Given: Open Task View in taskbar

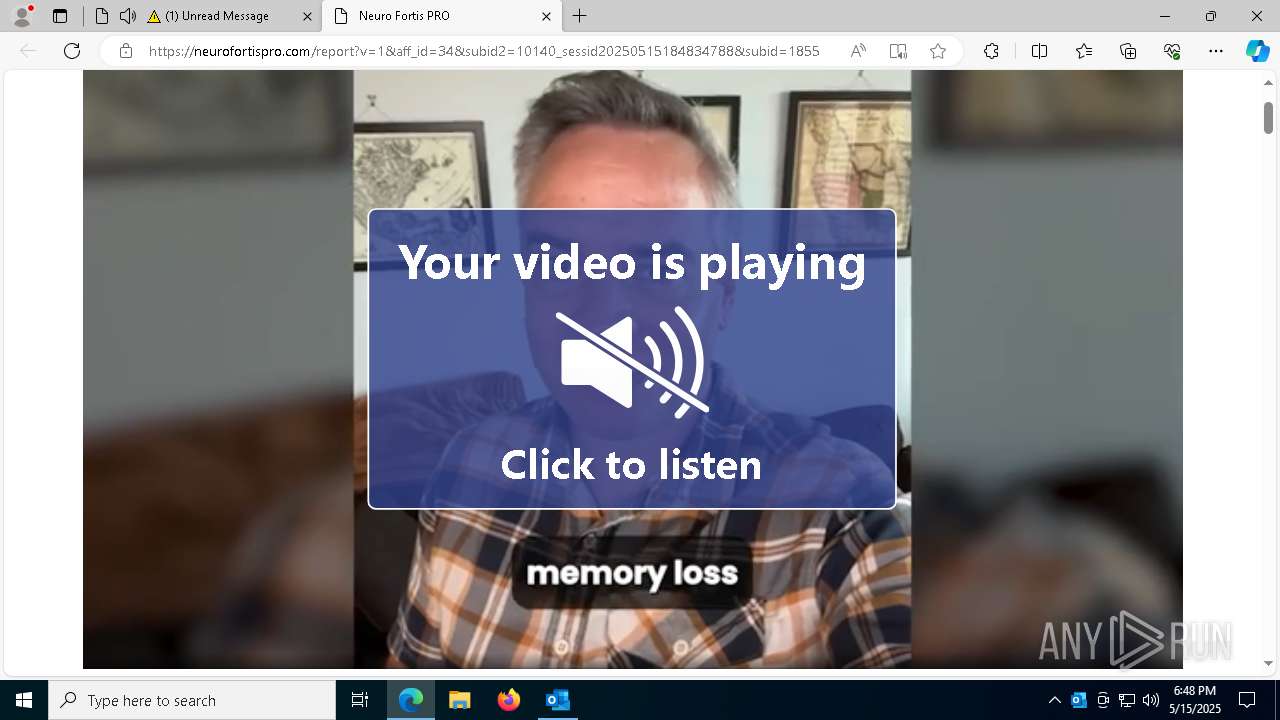Looking at the screenshot, I should pos(360,700).
